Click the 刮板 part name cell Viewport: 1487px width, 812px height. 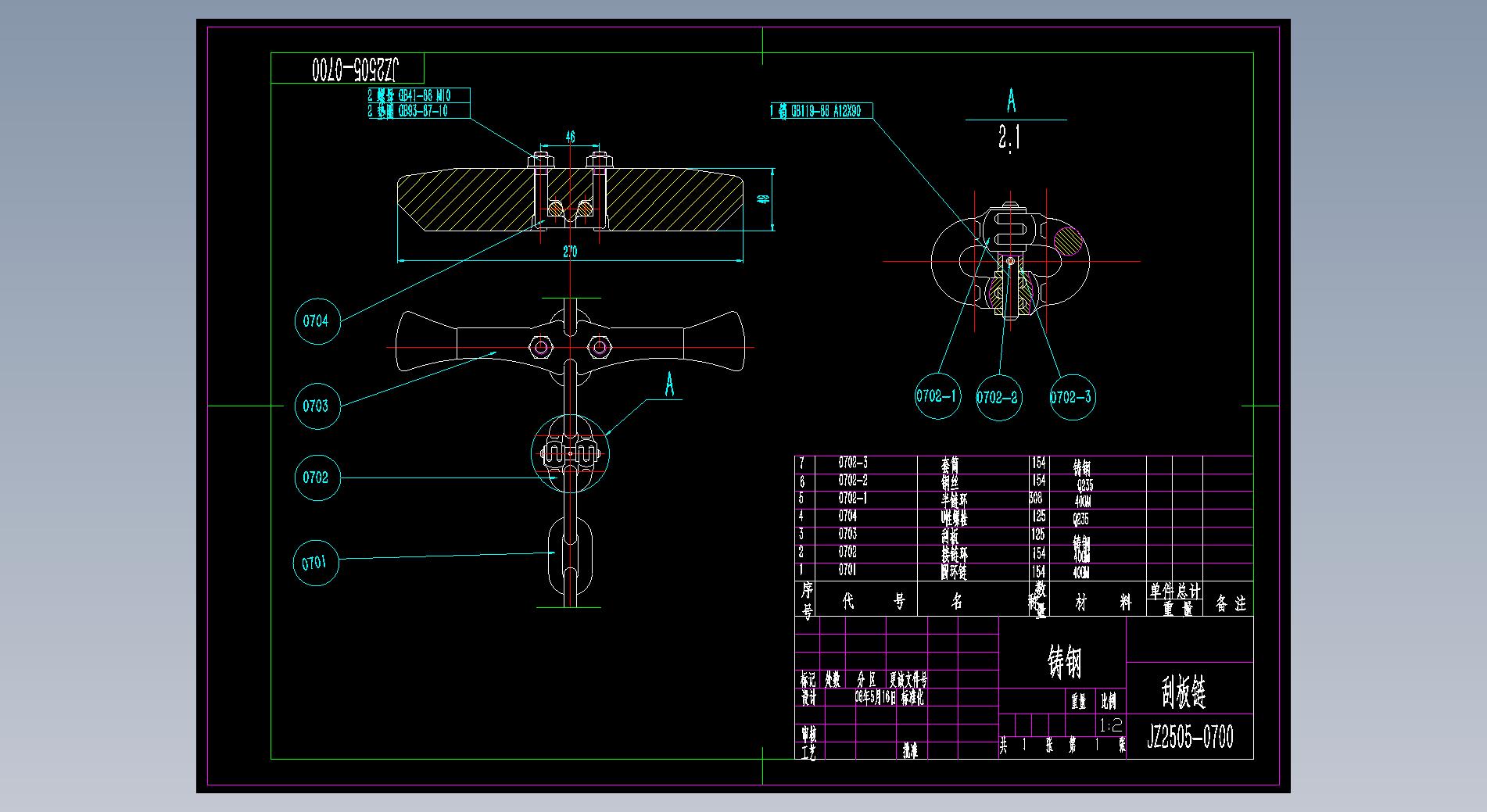click(x=950, y=536)
